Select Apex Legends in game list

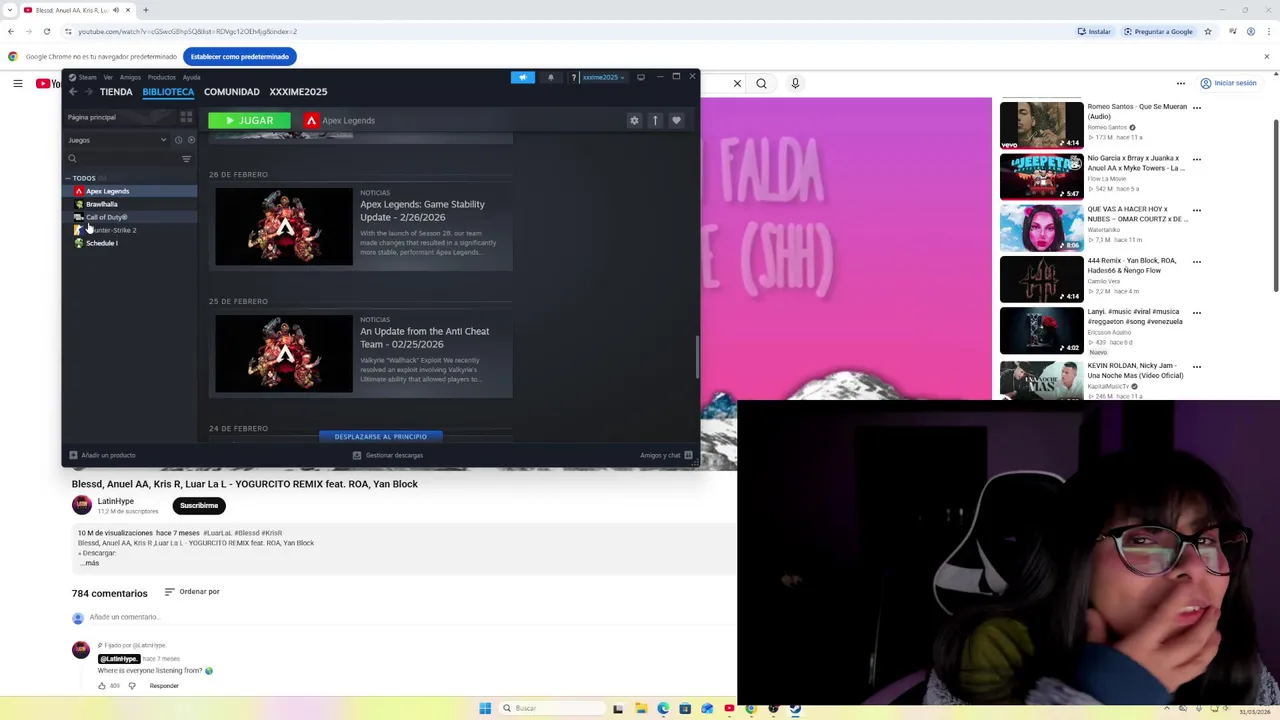click(x=130, y=191)
